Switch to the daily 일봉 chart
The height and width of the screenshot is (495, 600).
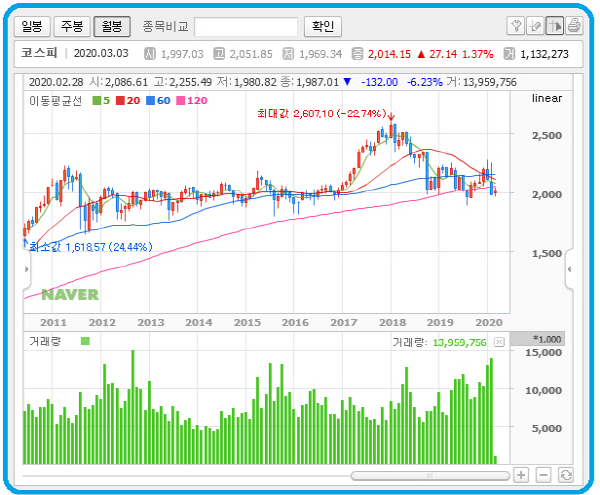32,26
